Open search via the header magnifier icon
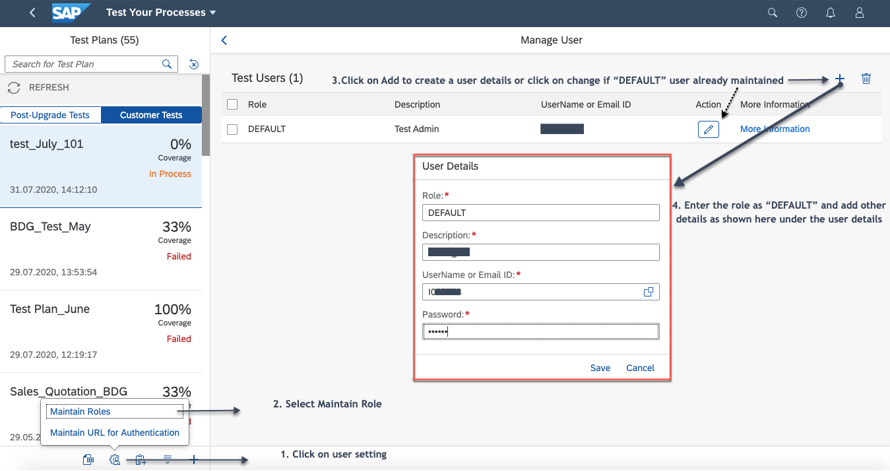 point(772,13)
